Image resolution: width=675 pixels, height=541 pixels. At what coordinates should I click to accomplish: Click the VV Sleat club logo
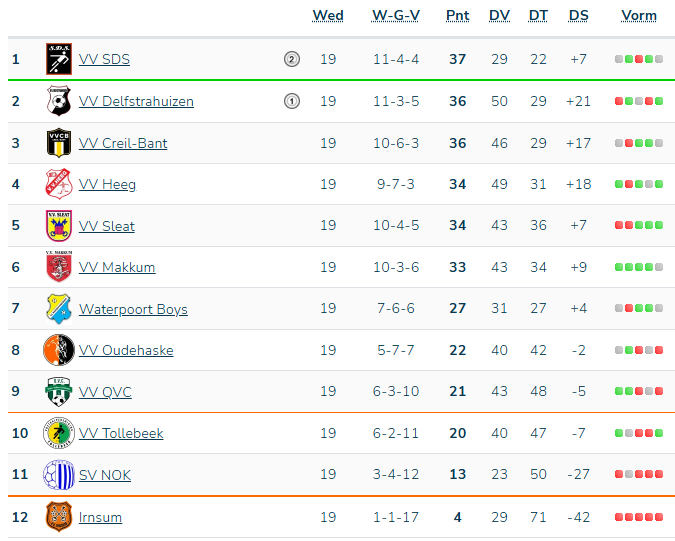[x=59, y=226]
